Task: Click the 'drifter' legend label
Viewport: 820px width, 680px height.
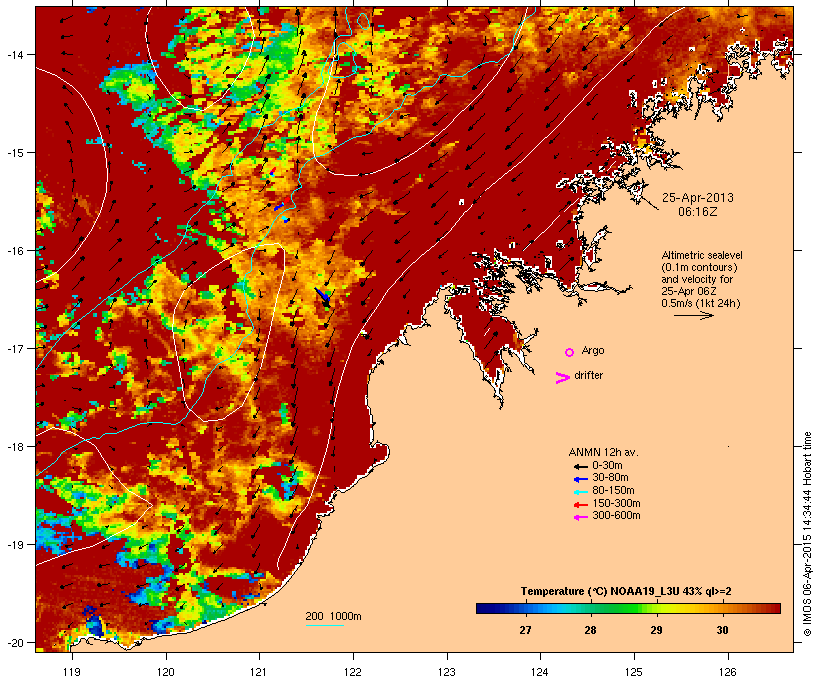Action: click(x=588, y=375)
